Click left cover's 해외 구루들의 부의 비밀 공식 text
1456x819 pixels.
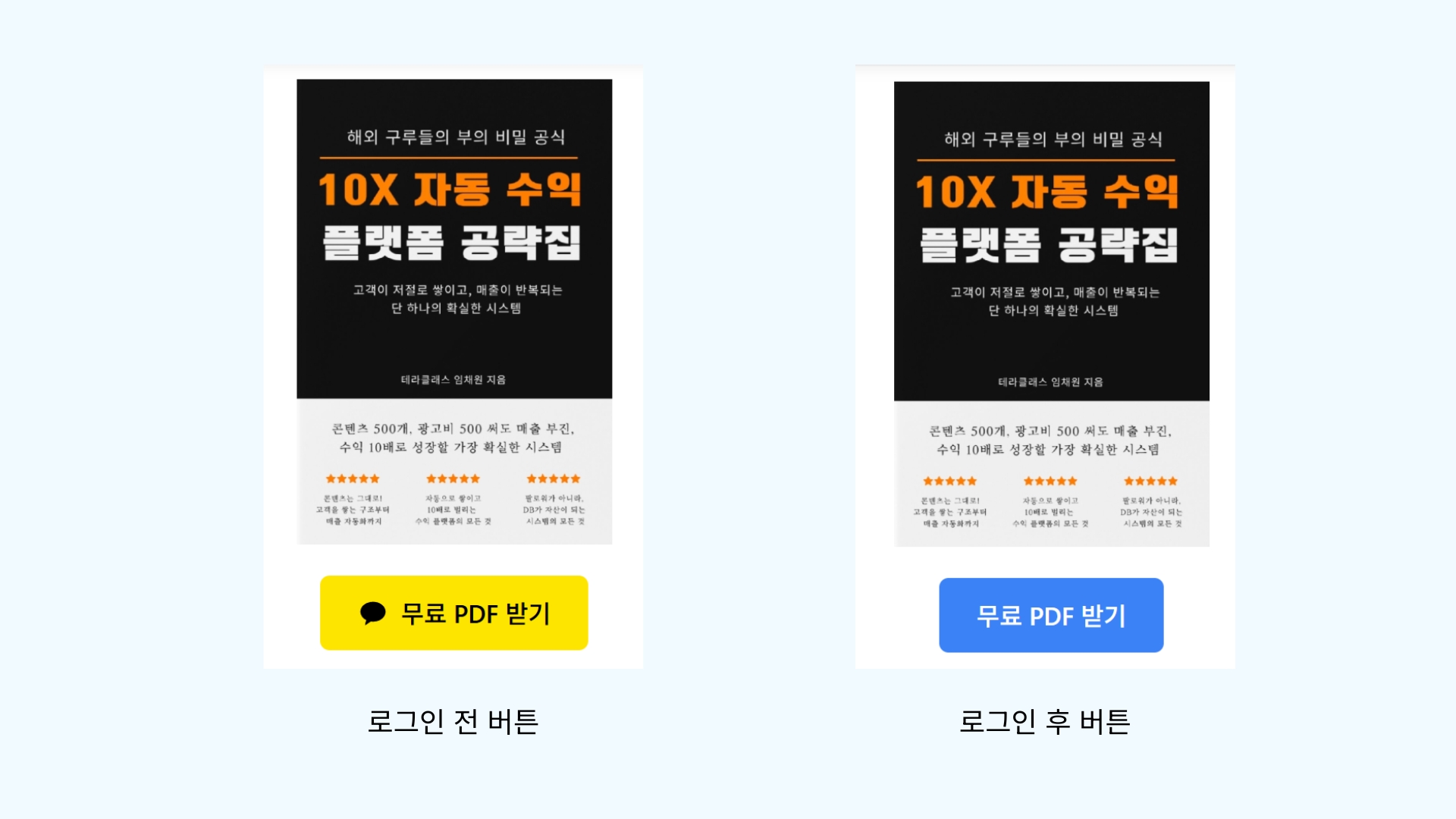pyautogui.click(x=456, y=137)
